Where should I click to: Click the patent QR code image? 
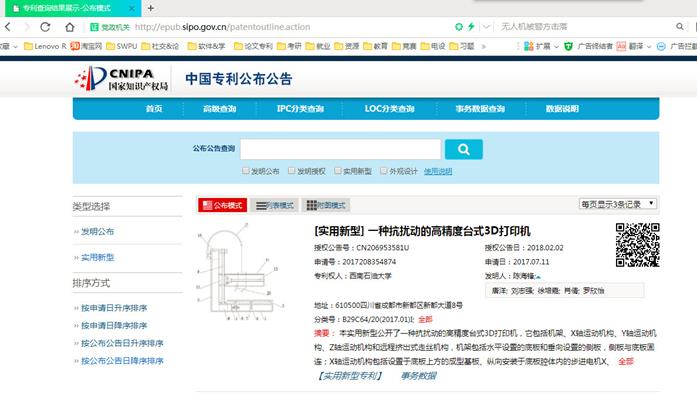[637, 245]
